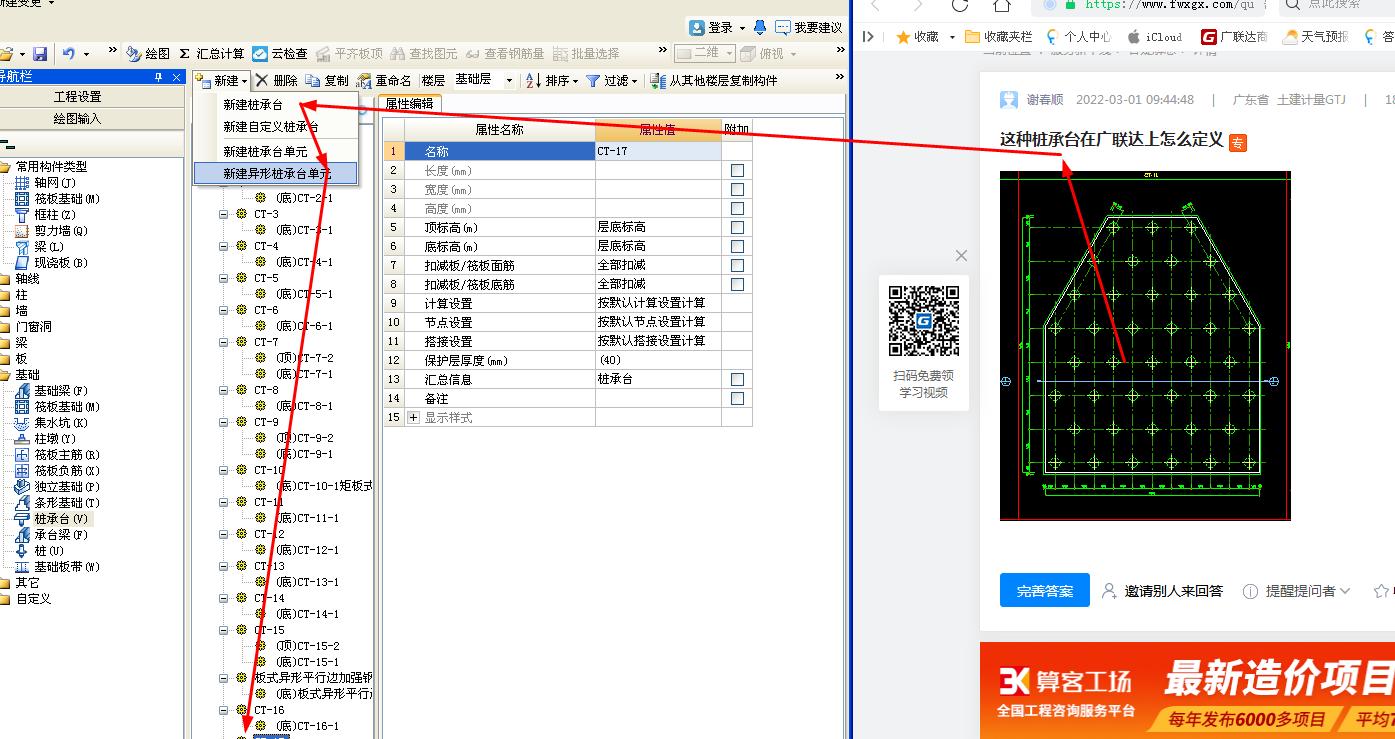Launch 云检查 cloud check
The height and width of the screenshot is (739, 1395).
pos(280,54)
